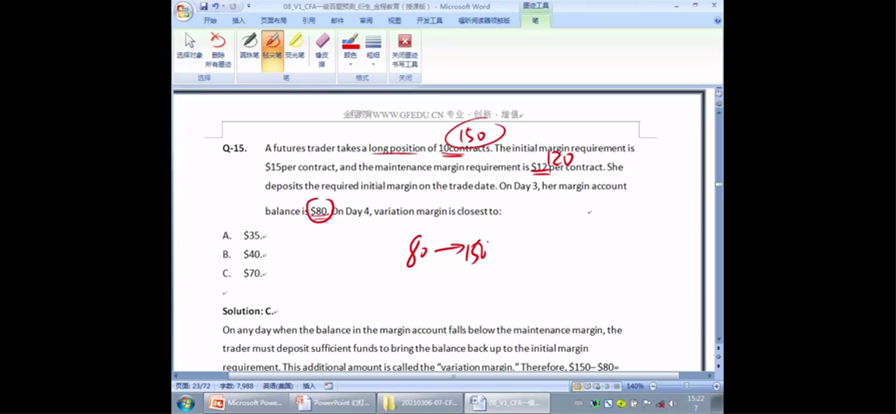Click the 140% zoom level button

tap(634, 386)
